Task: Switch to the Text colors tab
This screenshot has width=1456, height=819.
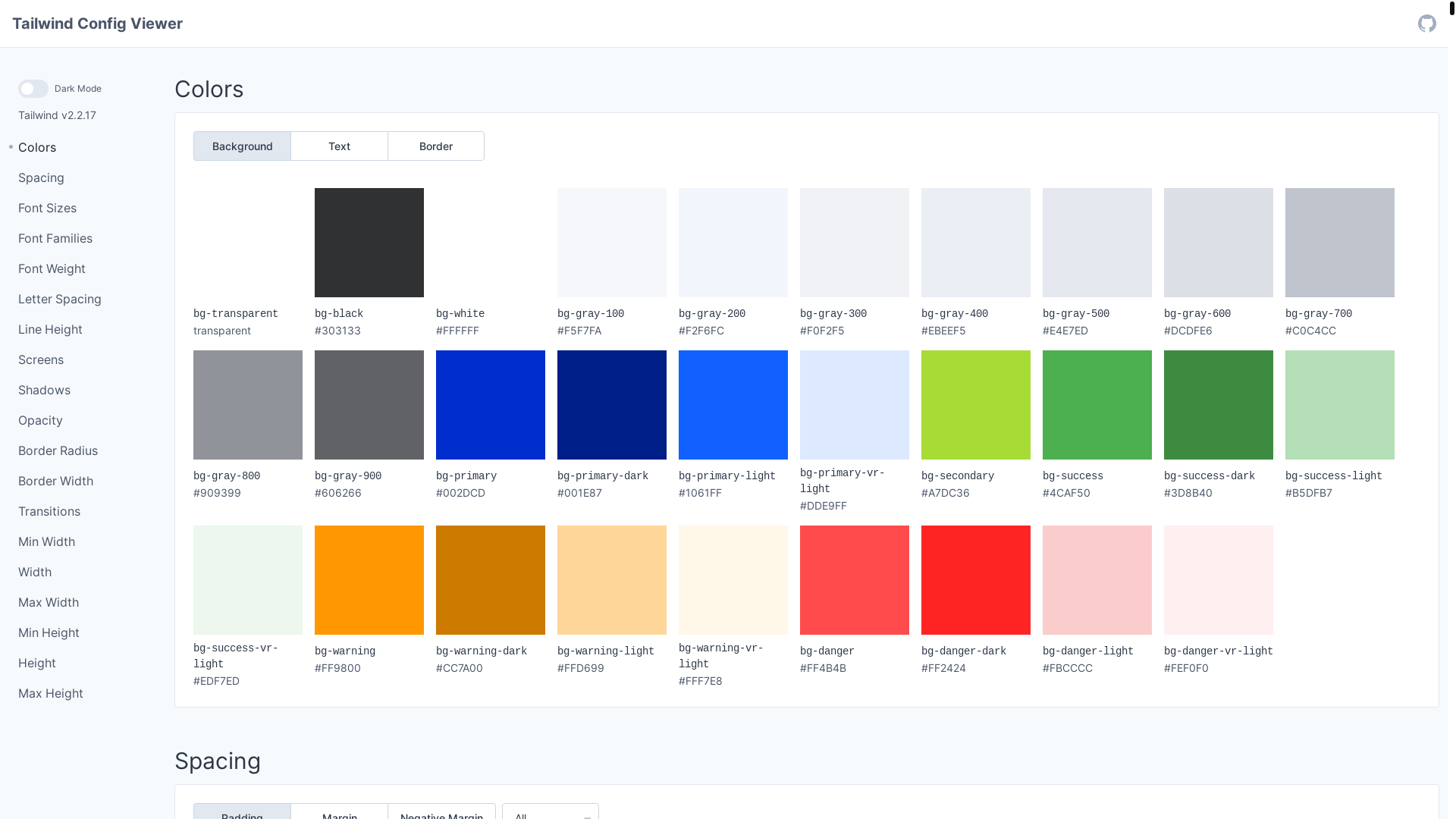Action: pyautogui.click(x=339, y=146)
